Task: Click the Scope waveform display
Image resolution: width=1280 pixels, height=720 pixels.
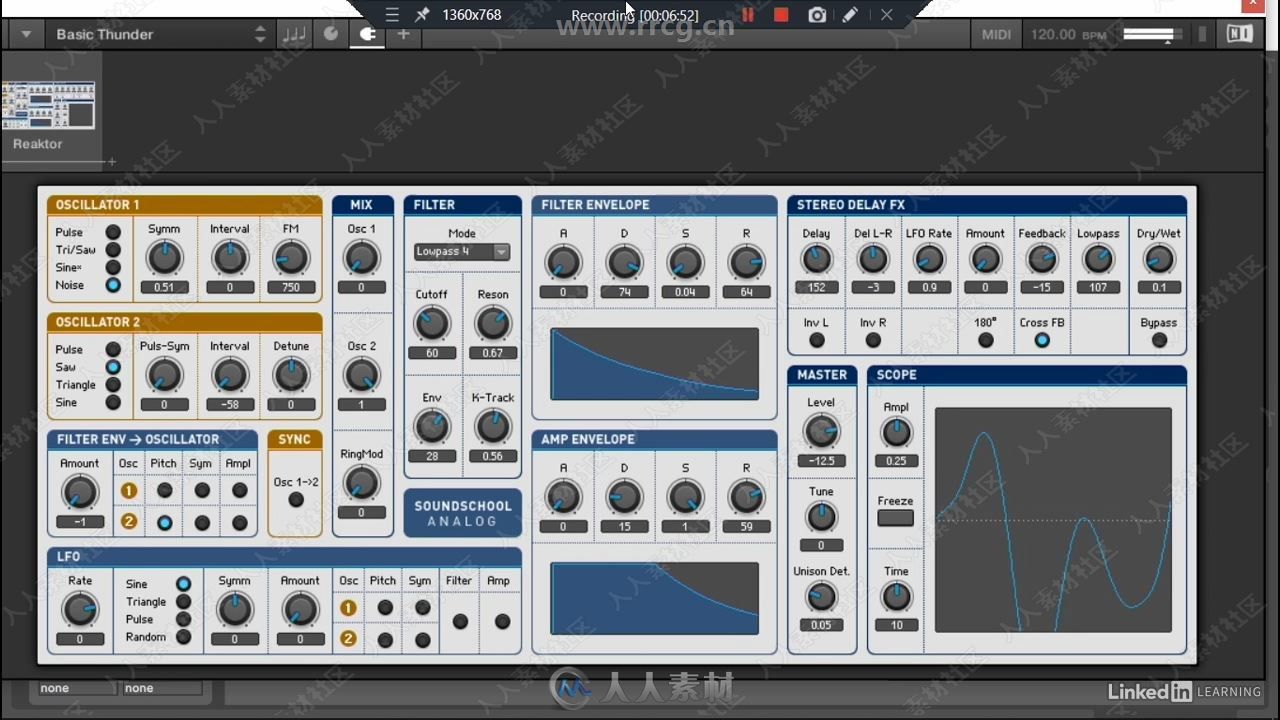Action: pyautogui.click(x=1053, y=519)
